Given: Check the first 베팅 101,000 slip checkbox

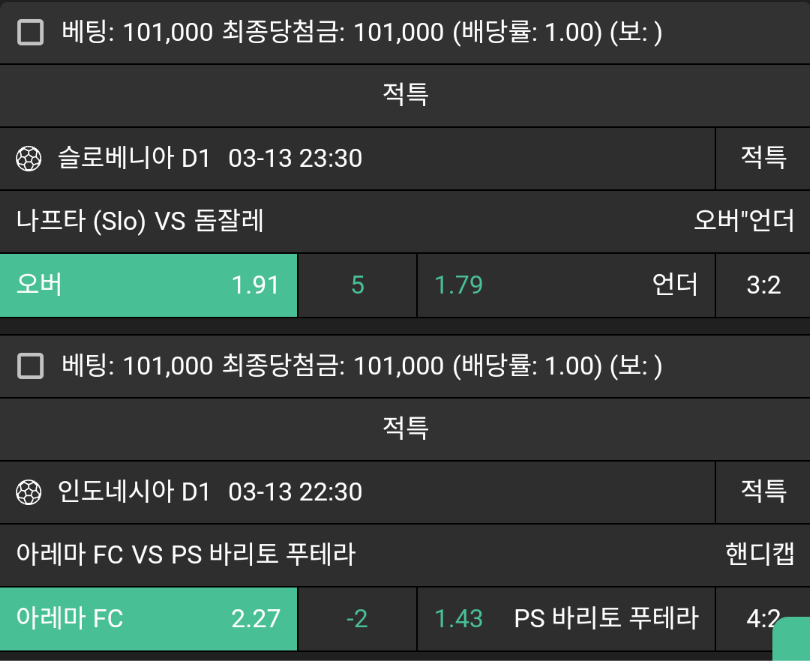Looking at the screenshot, I should (x=32, y=33).
